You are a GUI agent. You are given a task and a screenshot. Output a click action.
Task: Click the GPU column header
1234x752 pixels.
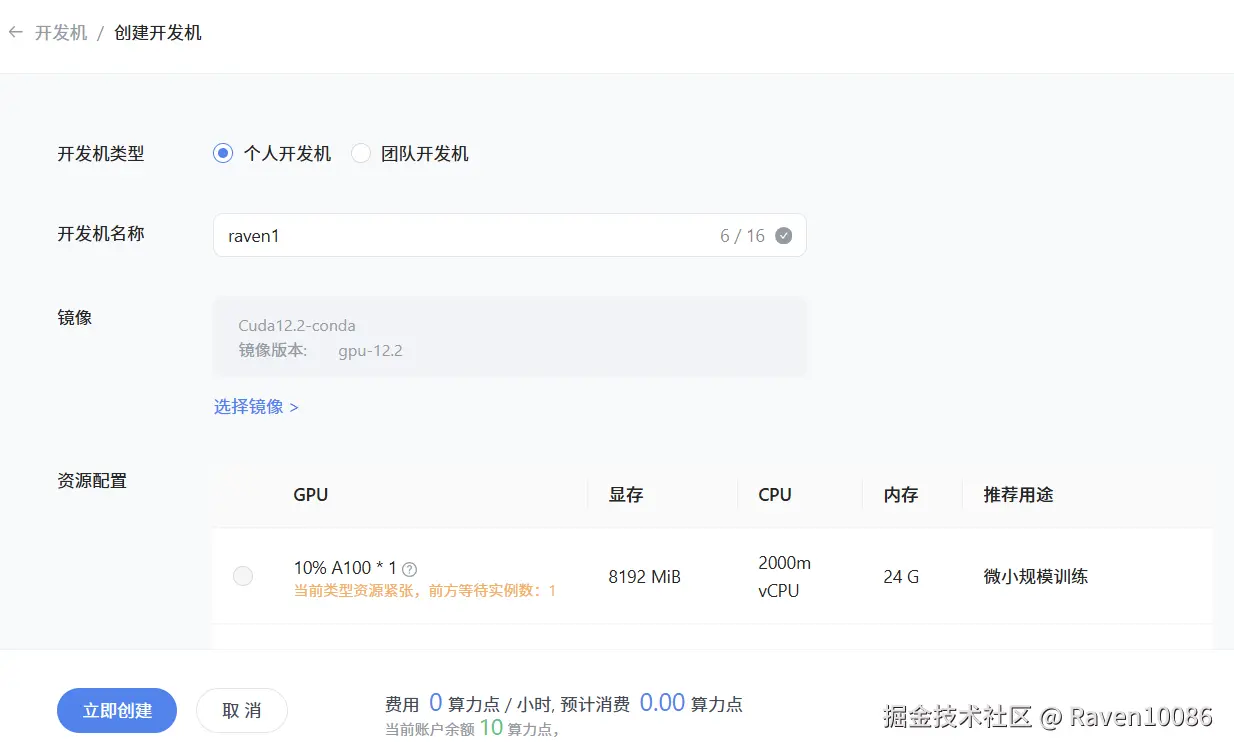311,495
